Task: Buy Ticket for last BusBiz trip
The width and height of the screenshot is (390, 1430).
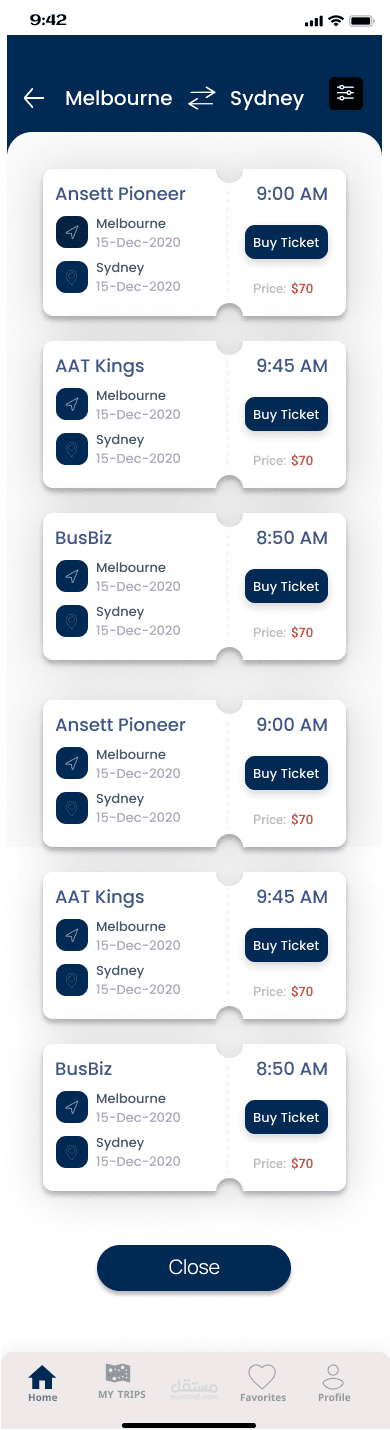Action: coord(286,1118)
